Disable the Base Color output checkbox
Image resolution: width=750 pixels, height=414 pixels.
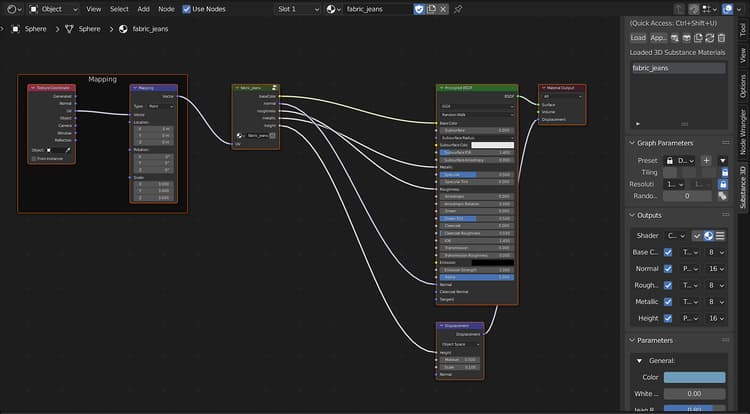coord(668,252)
